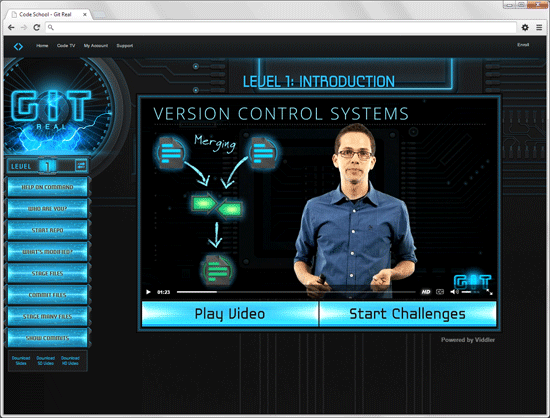Click the video player play icon
550x418 pixels.
pyautogui.click(x=148, y=292)
